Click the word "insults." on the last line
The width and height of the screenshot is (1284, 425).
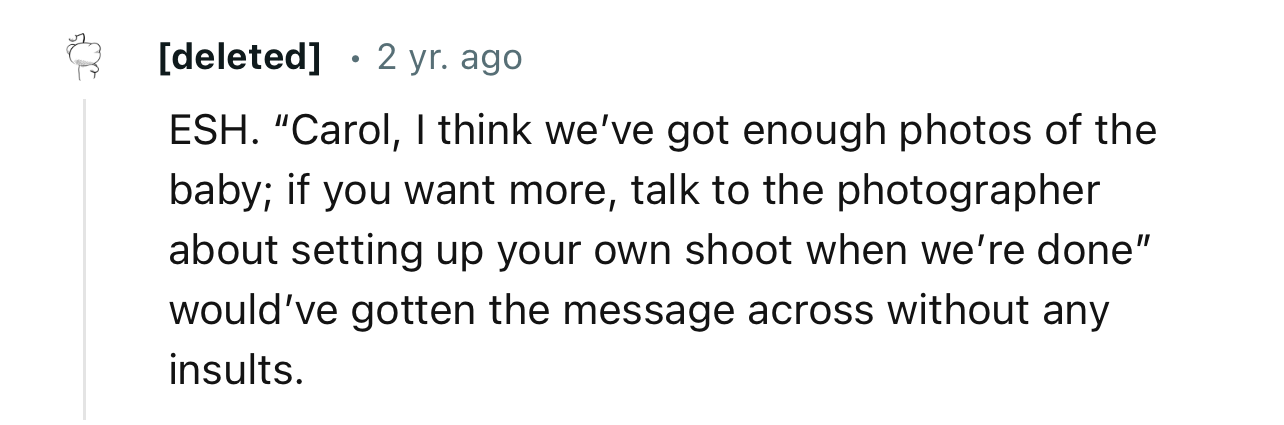[235, 371]
